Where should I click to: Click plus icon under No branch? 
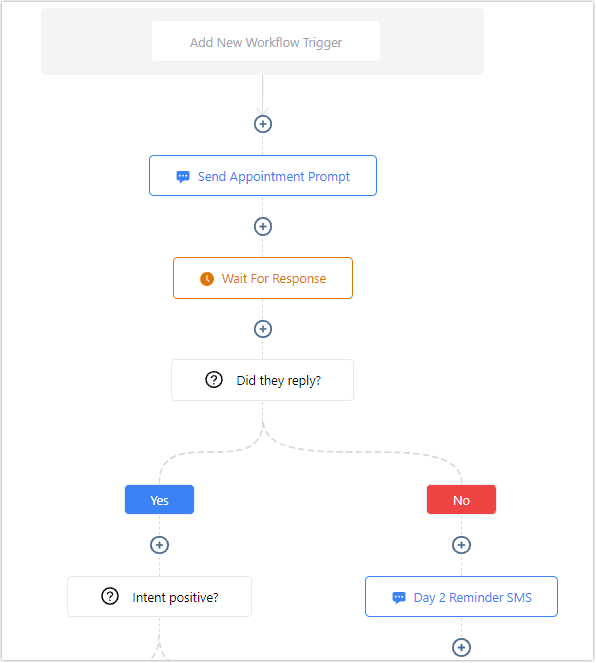tap(461, 545)
